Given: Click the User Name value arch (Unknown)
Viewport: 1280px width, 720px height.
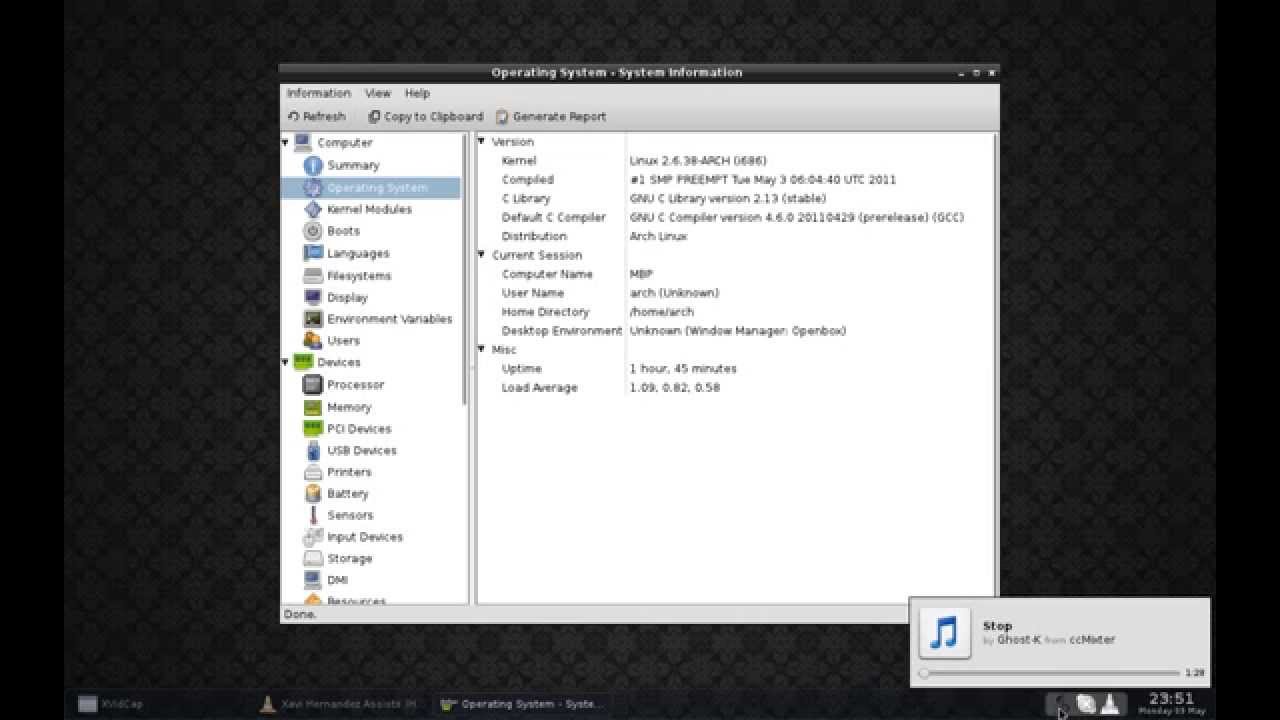Looking at the screenshot, I should (674, 293).
